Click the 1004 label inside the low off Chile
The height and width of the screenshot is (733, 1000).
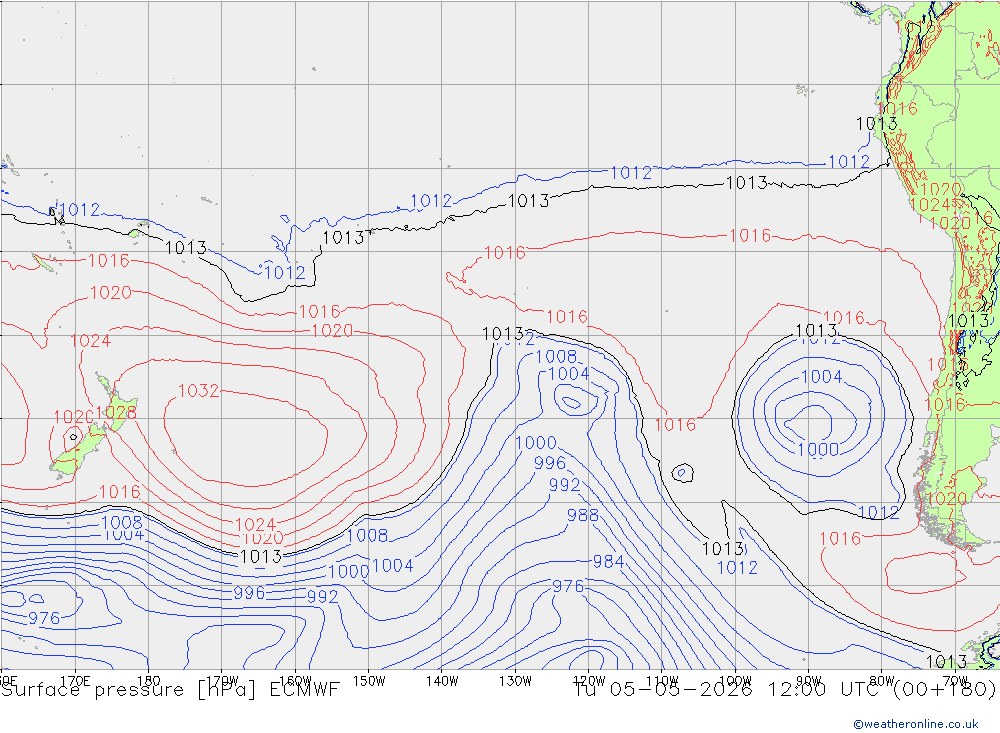click(821, 376)
